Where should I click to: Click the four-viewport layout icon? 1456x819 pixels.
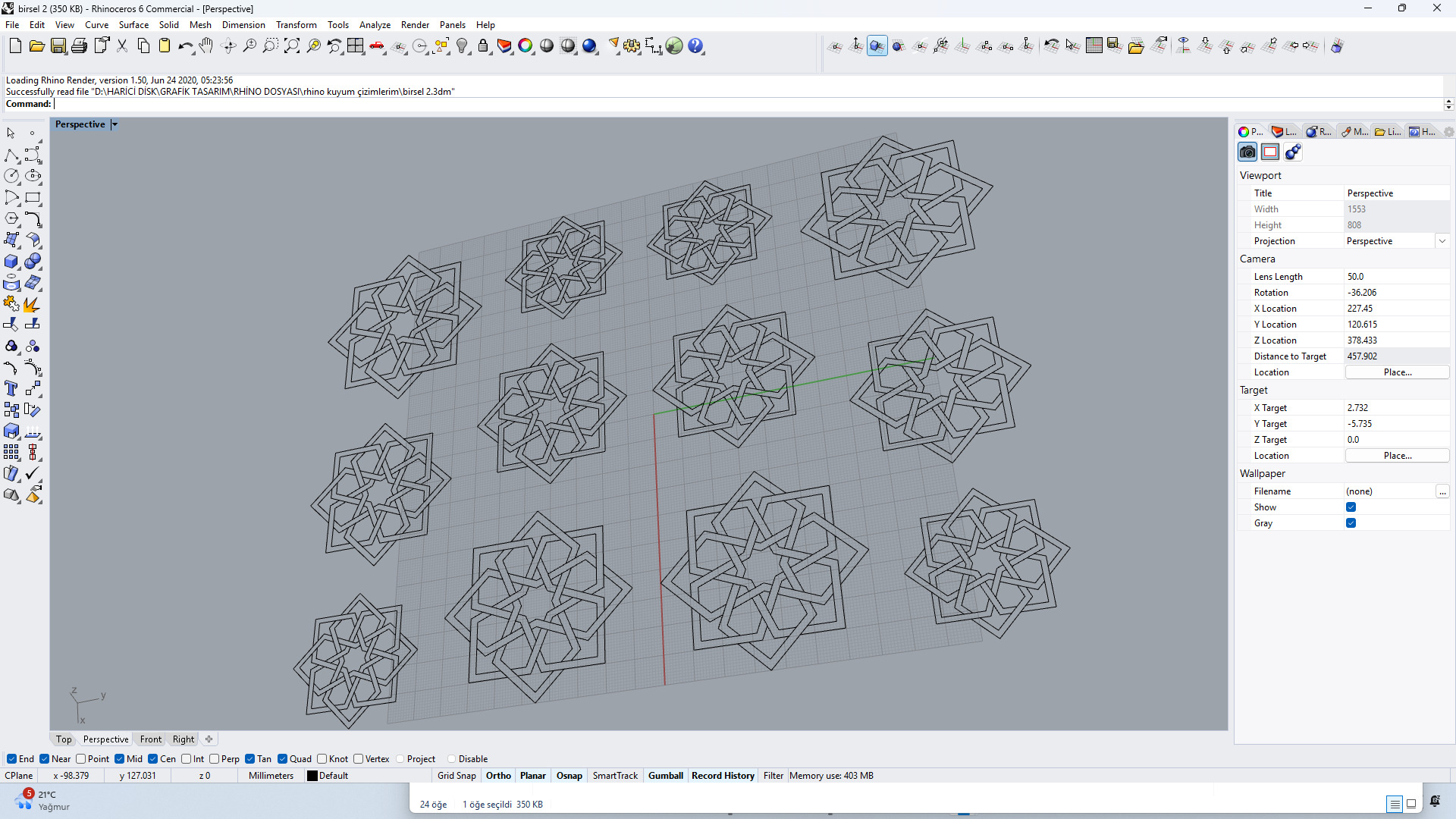pos(355,46)
